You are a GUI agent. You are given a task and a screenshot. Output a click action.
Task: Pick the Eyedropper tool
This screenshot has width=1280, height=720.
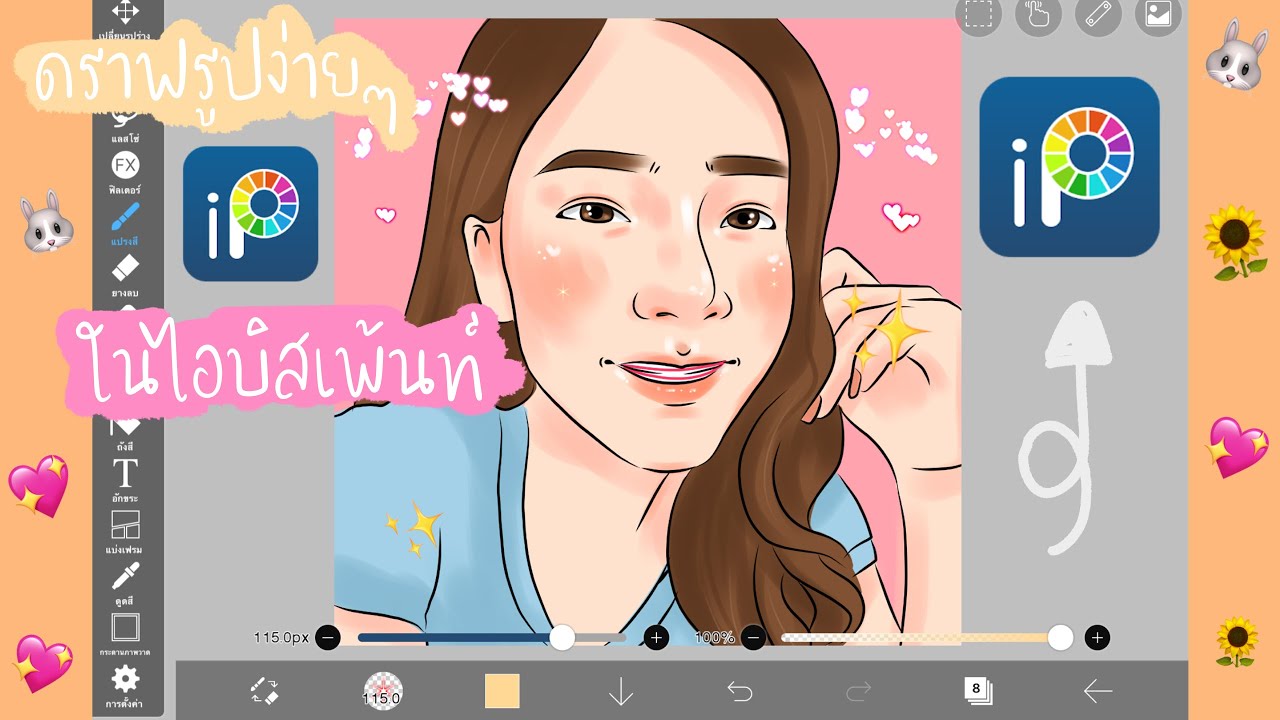click(125, 576)
